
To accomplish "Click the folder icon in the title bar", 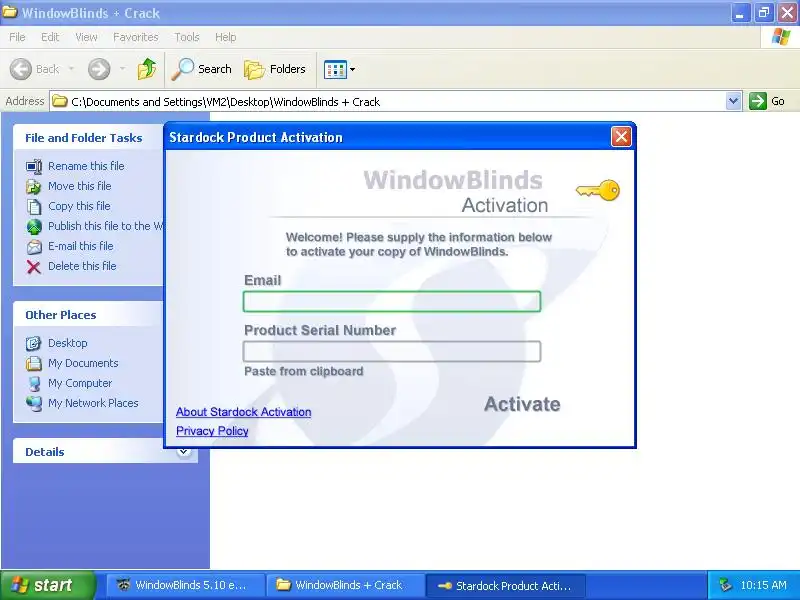I will [10, 12].
